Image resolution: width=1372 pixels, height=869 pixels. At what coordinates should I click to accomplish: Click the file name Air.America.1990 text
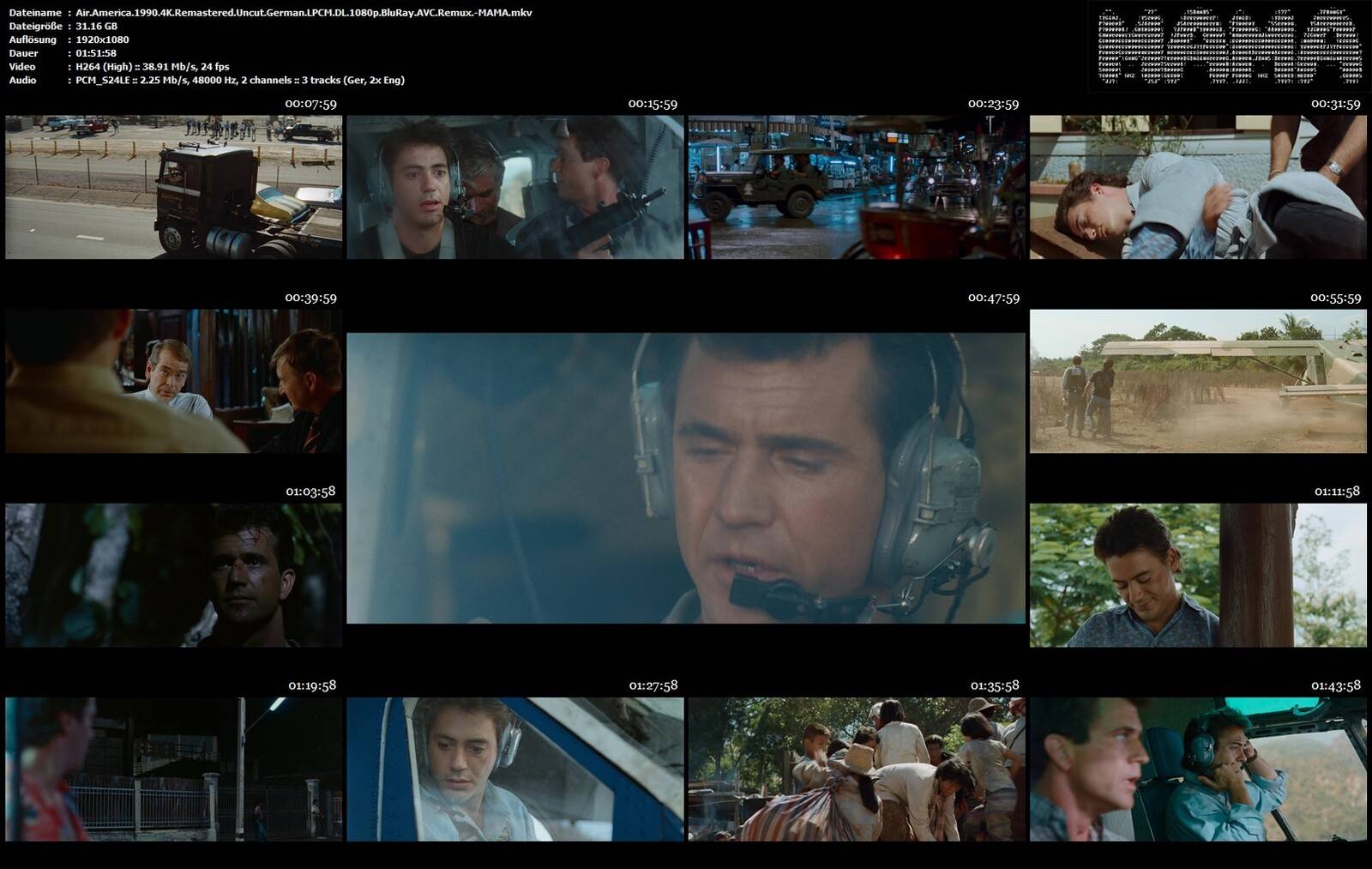(304, 13)
